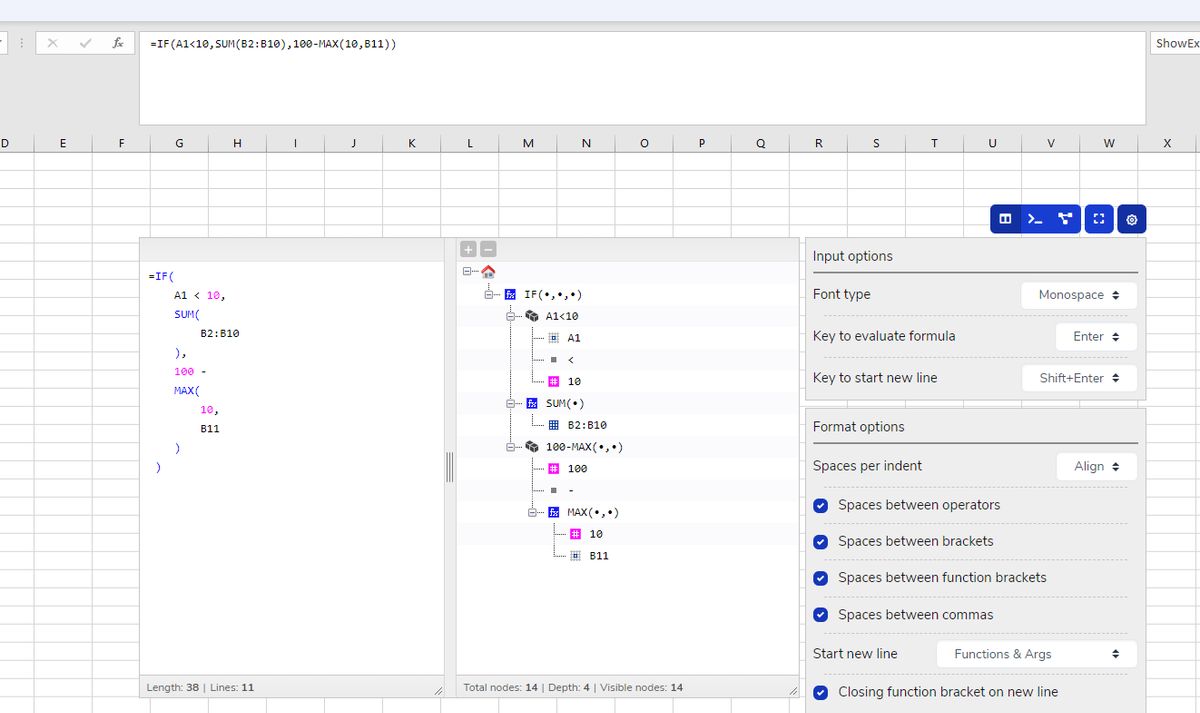
Task: Click the fx icon beside IF(•,•,•)
Action: 510,294
